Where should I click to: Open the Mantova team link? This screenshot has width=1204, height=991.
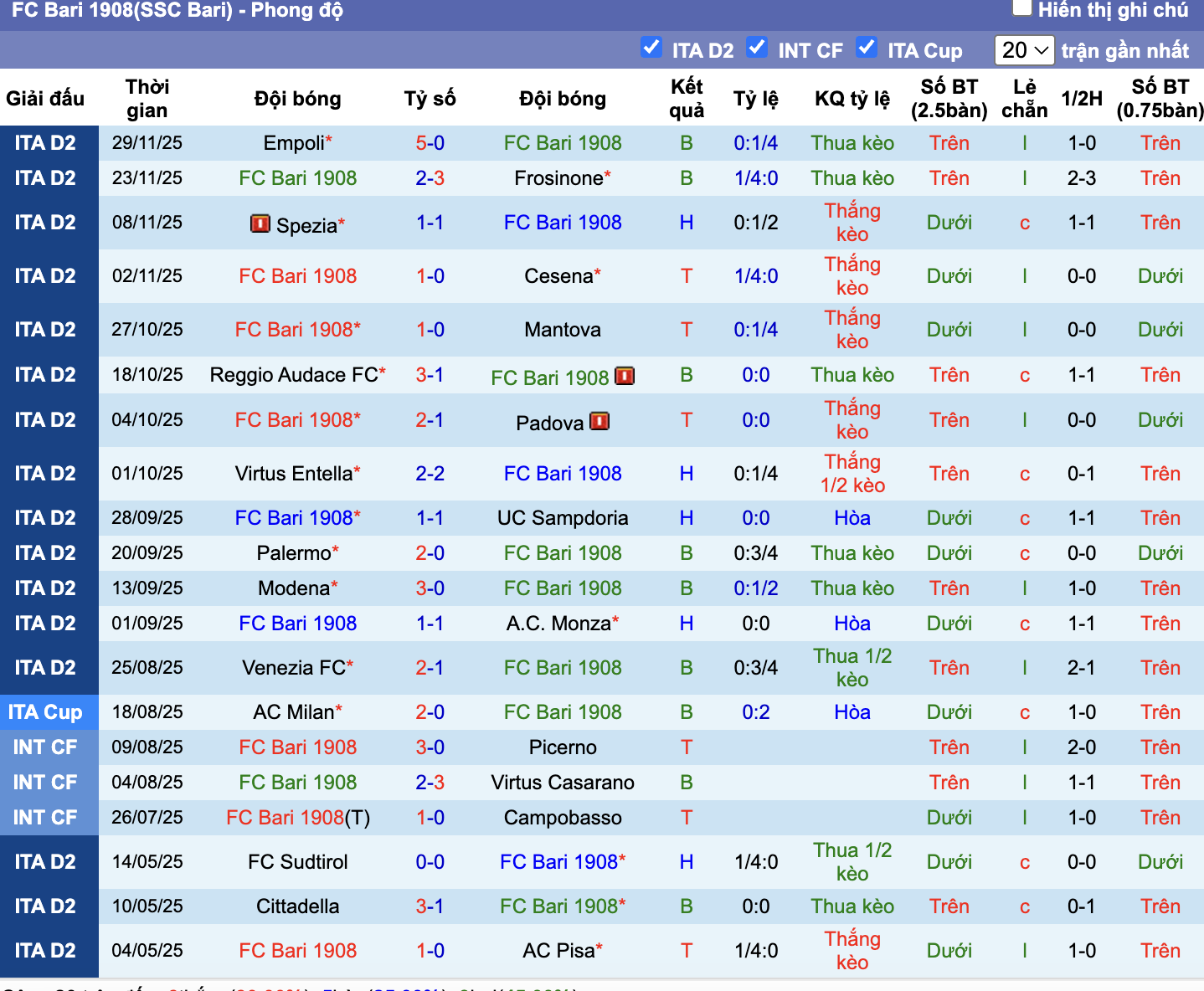point(563,330)
